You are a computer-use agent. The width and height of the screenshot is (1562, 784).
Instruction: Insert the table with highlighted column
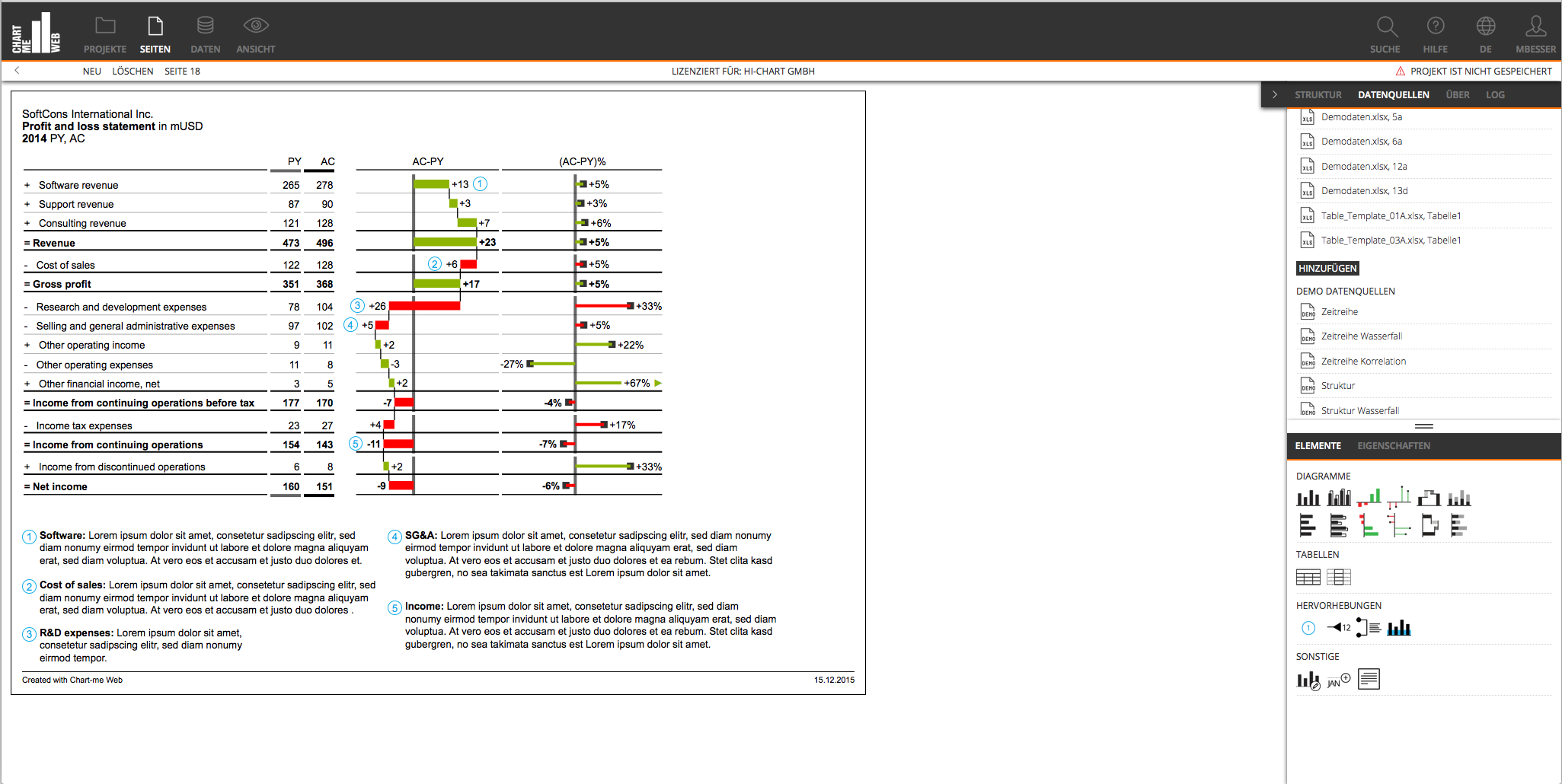pyautogui.click(x=1339, y=578)
